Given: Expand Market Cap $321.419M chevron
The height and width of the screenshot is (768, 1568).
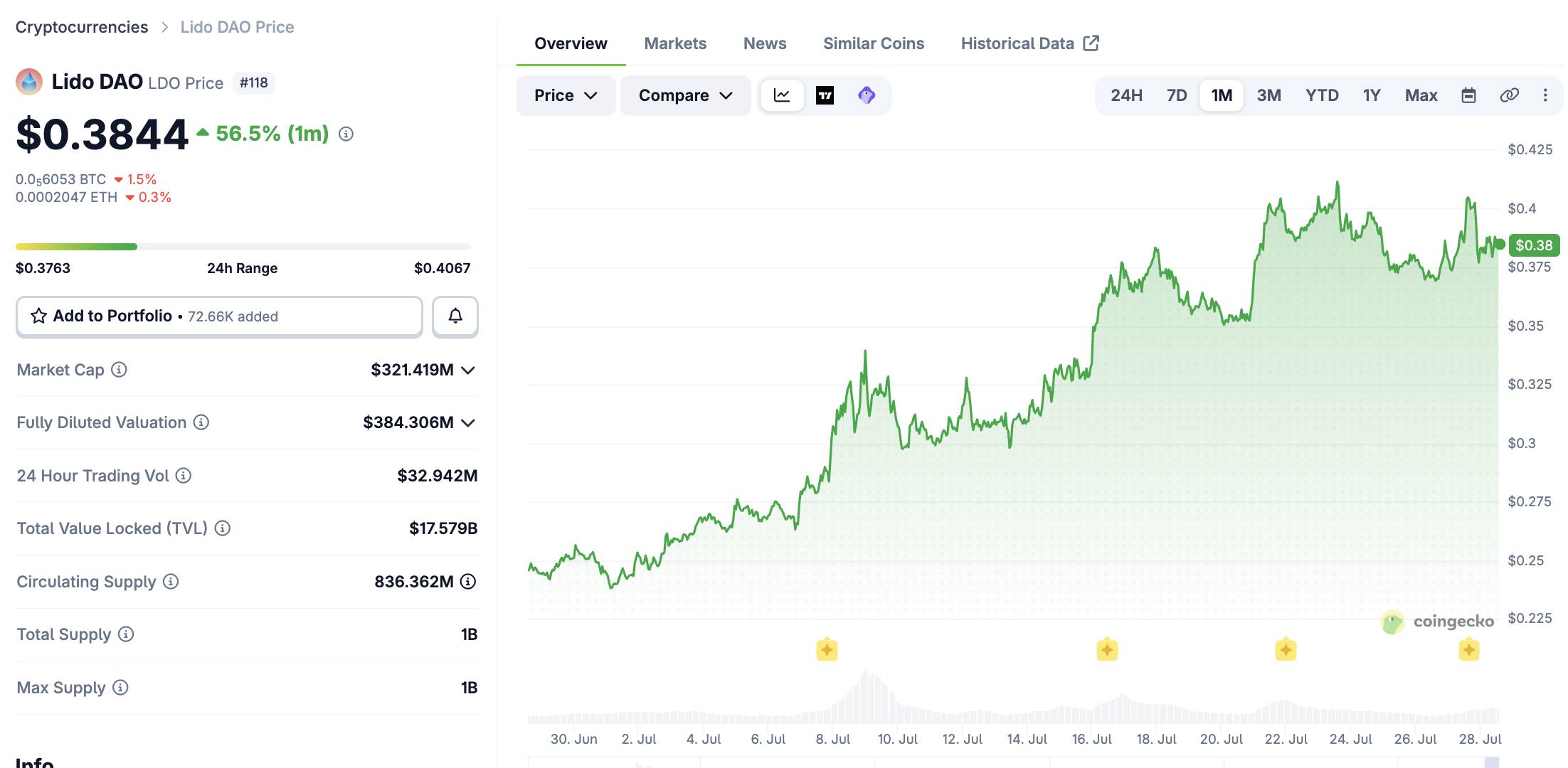Looking at the screenshot, I should 468,370.
